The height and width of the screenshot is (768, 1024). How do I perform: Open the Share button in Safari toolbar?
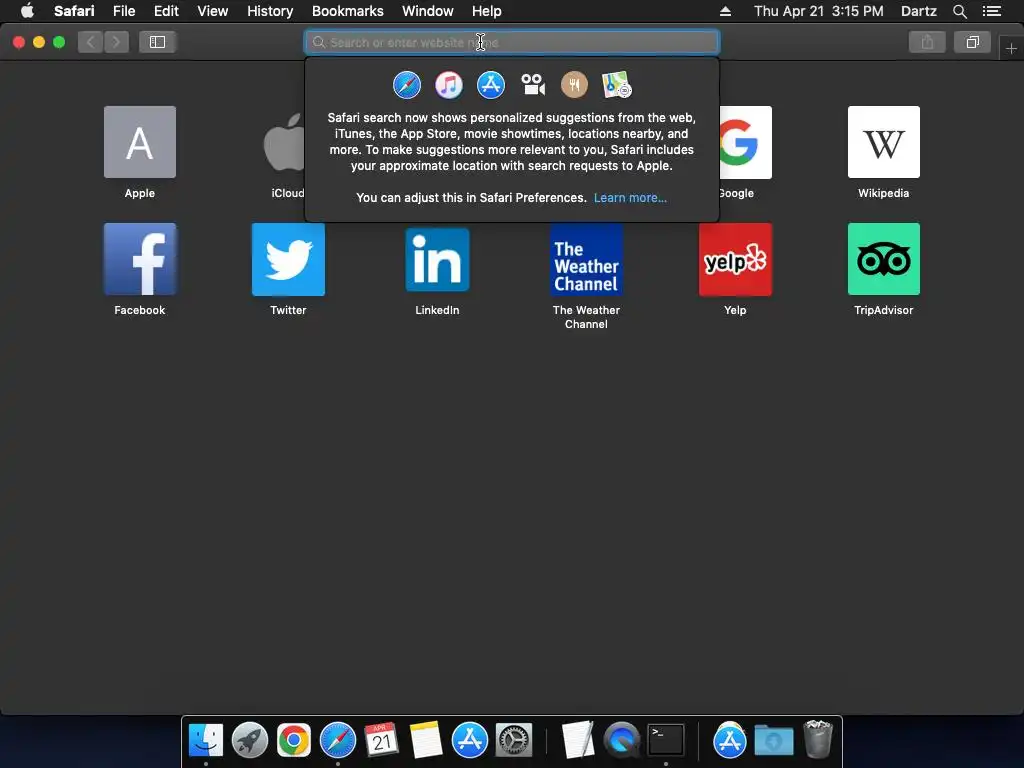[927, 42]
